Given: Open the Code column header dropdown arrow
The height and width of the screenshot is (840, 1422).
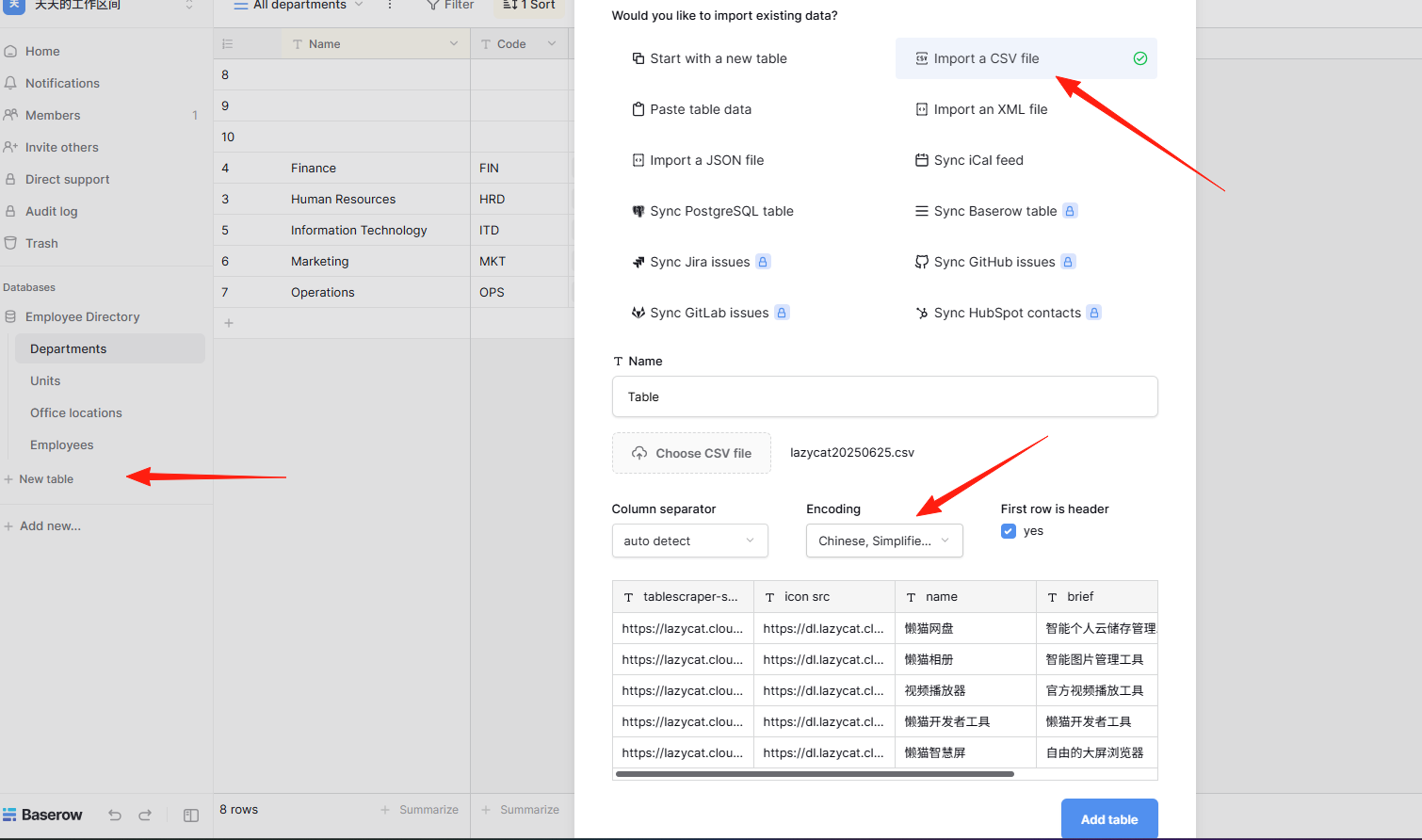Looking at the screenshot, I should click(552, 43).
